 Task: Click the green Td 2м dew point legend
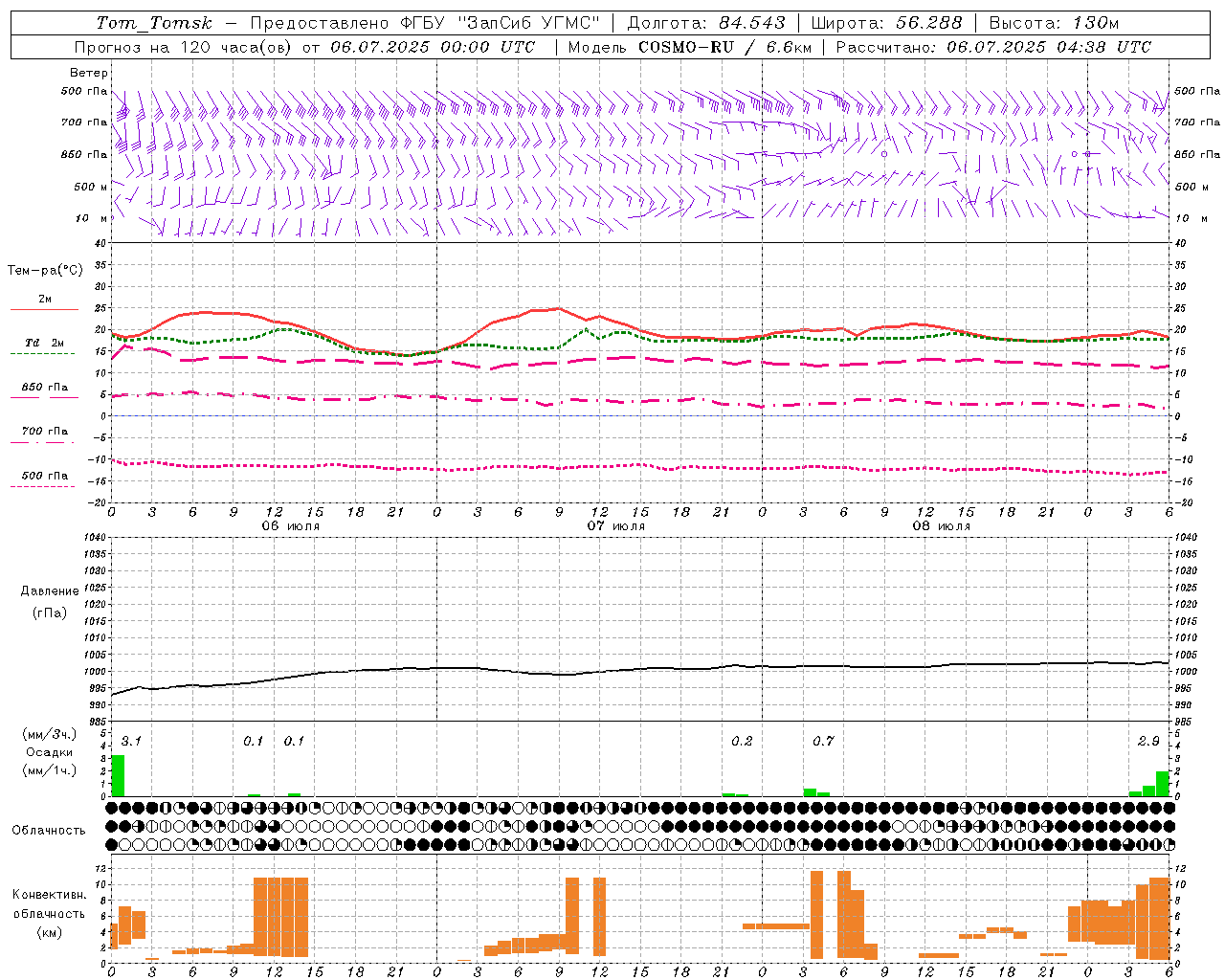44,346
